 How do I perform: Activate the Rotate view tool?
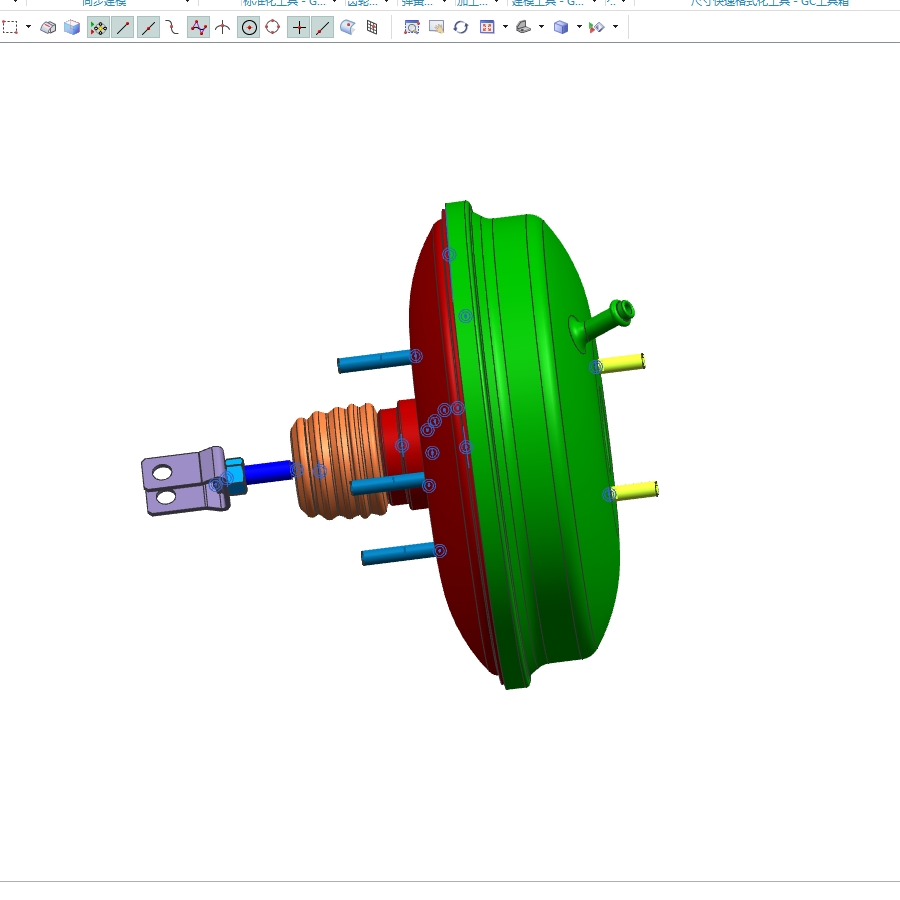pyautogui.click(x=461, y=27)
